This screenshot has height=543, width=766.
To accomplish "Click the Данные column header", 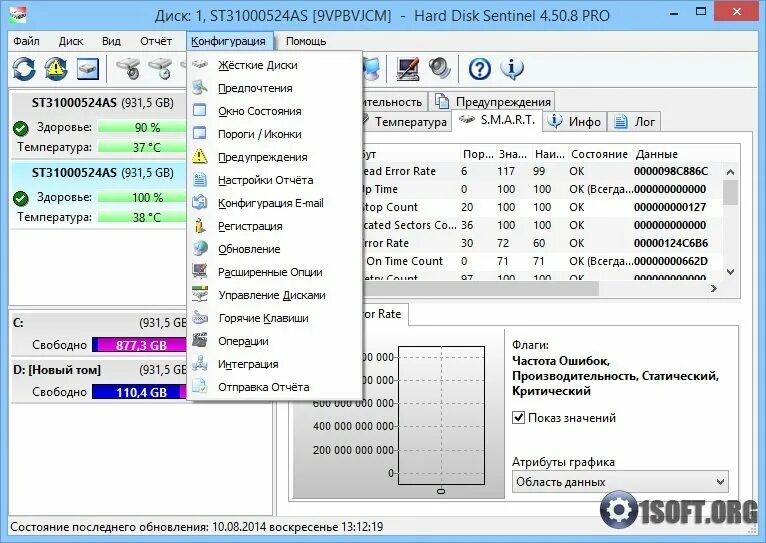I will tap(656, 154).
